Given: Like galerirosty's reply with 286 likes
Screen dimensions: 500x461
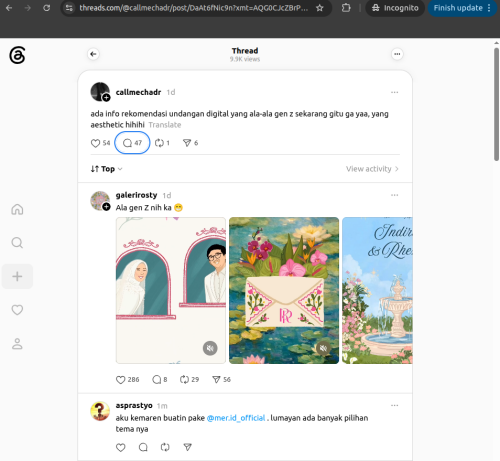Looking at the screenshot, I should click(127, 380).
